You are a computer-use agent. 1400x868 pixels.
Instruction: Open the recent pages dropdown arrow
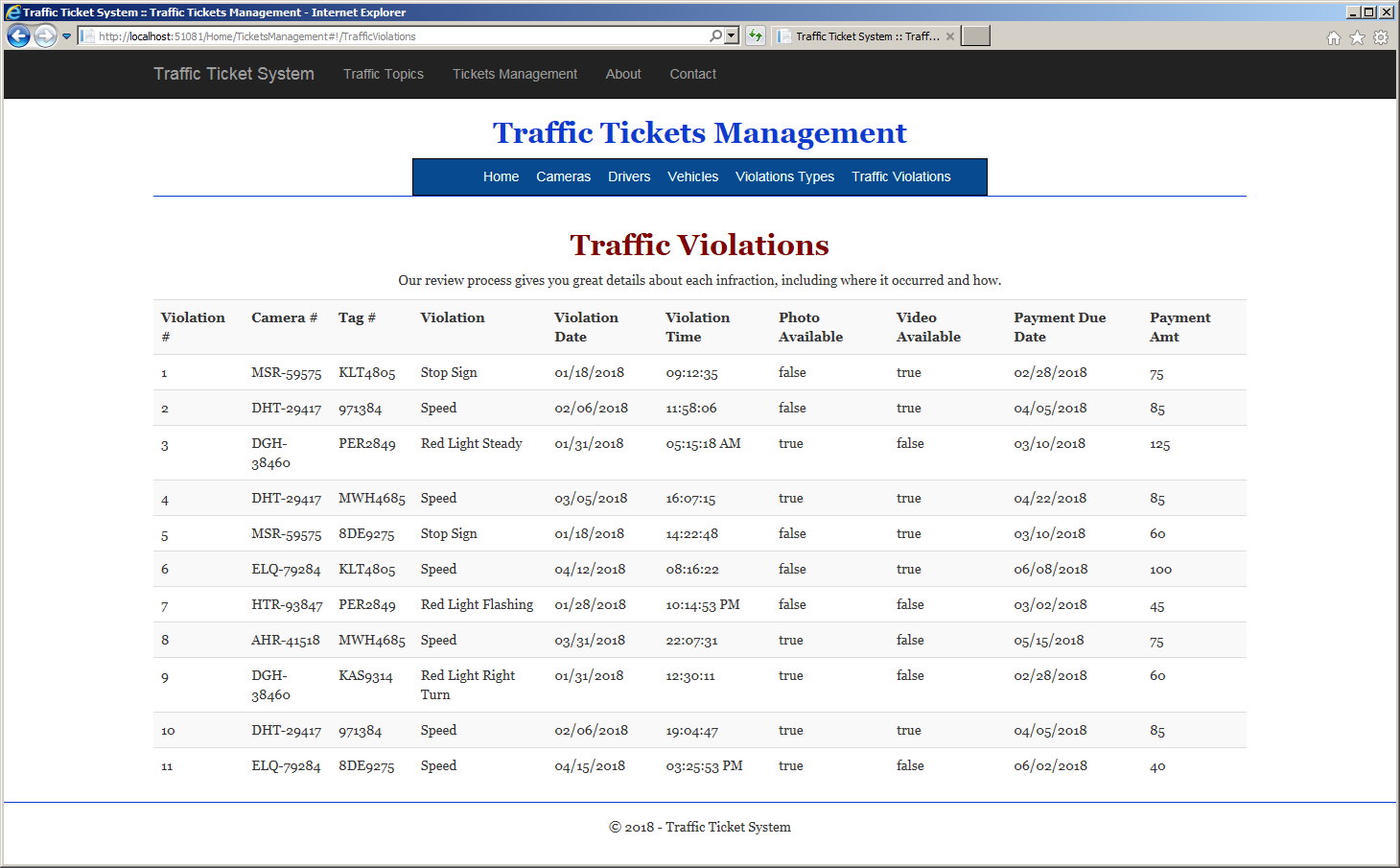(x=67, y=36)
